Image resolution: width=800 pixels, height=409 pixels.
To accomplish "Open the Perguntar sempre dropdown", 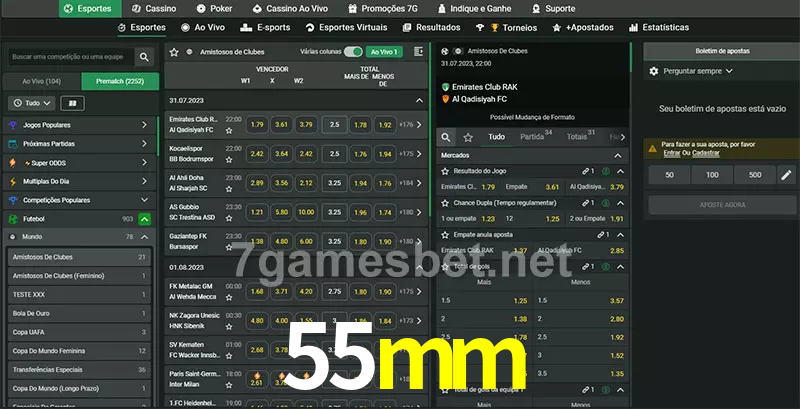I will coord(697,71).
